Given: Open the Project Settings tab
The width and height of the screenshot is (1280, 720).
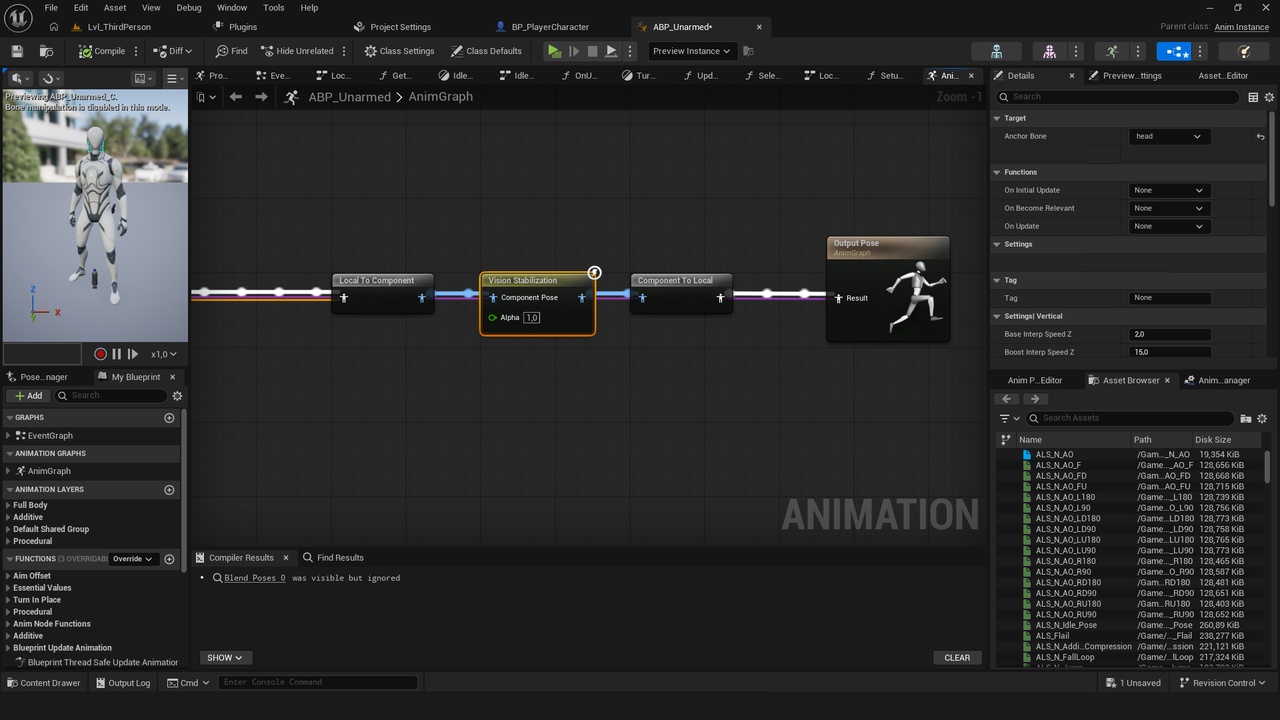Looking at the screenshot, I should click(x=400, y=27).
